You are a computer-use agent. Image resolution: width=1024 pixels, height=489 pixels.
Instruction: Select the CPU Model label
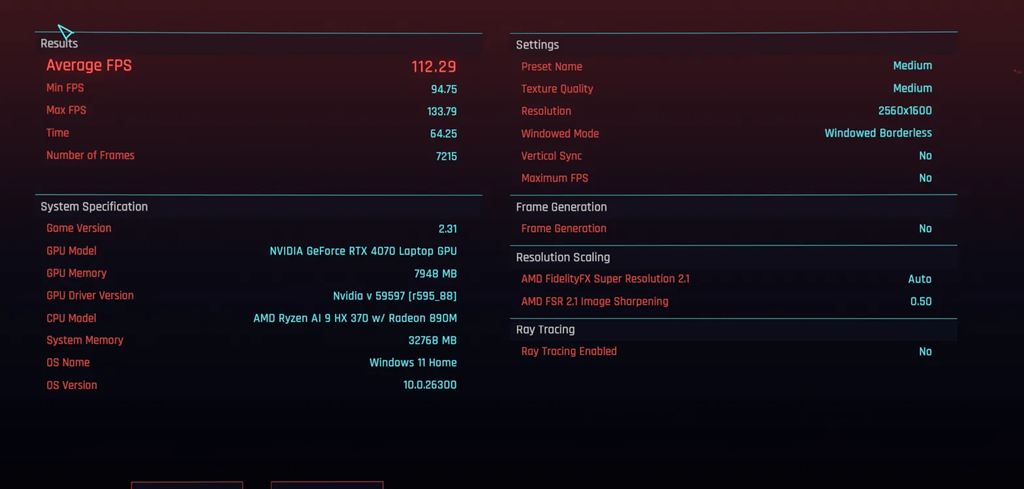[71, 318]
